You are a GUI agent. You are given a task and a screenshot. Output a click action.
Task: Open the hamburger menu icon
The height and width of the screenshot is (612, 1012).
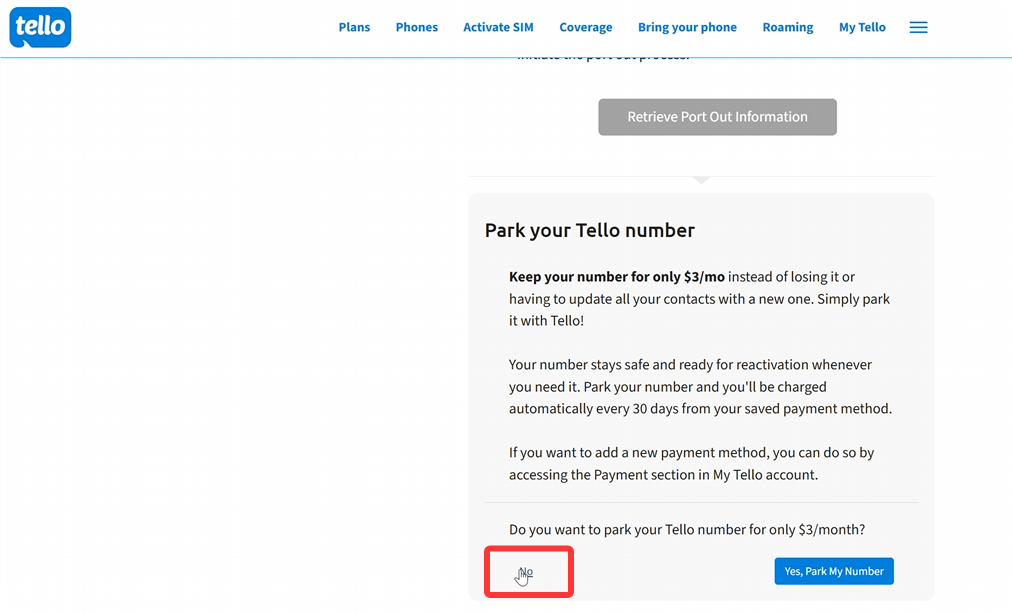pos(918,28)
